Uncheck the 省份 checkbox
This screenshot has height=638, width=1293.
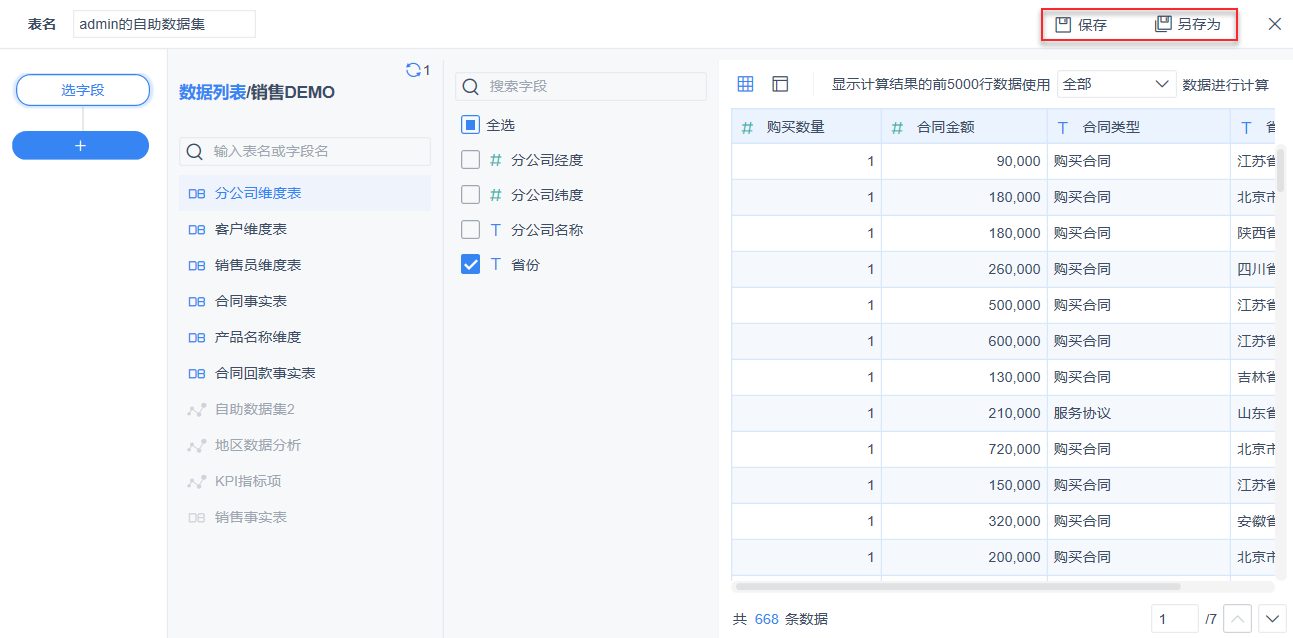click(471, 265)
